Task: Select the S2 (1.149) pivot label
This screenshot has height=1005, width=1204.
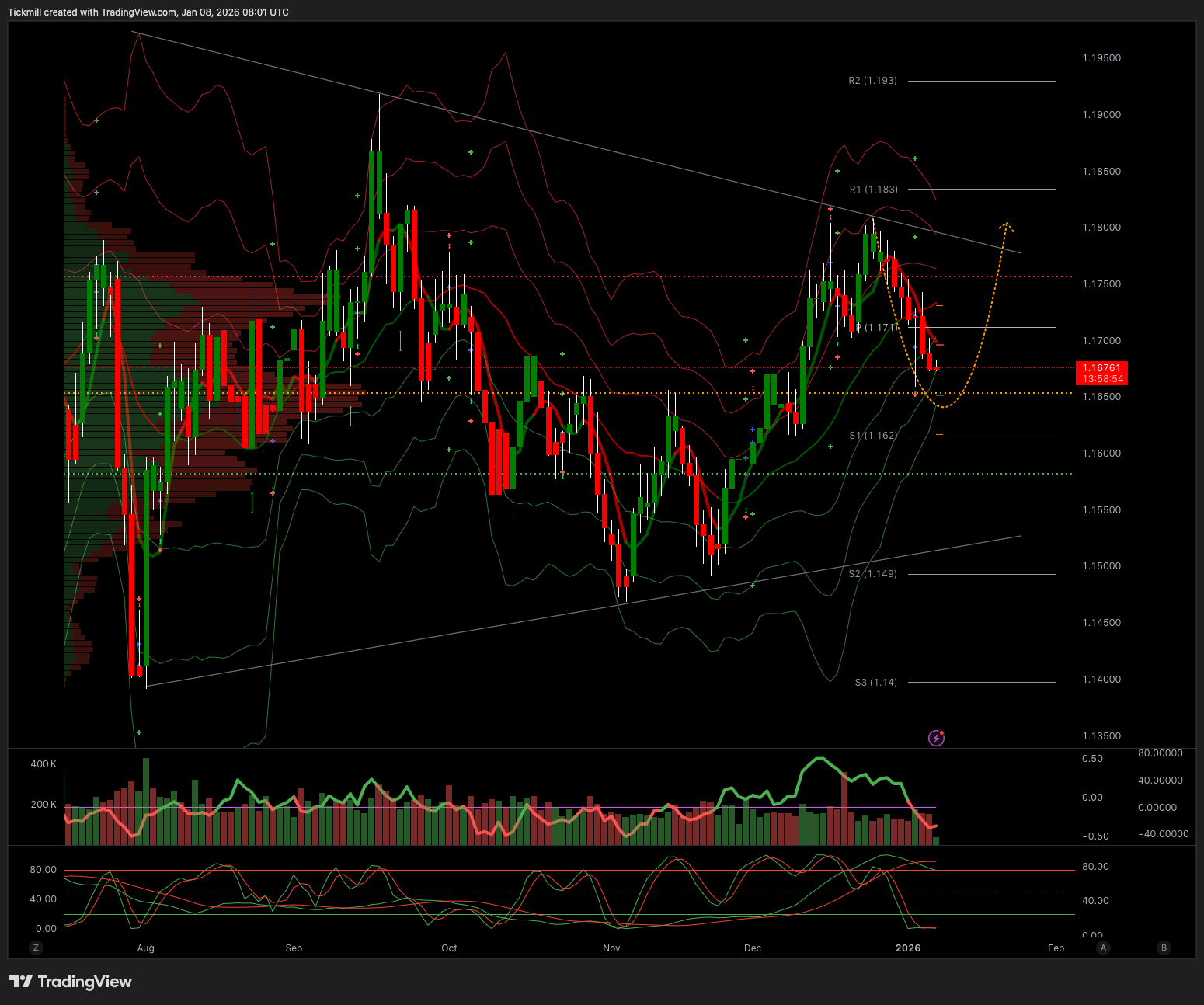Action: pyautogui.click(x=872, y=574)
